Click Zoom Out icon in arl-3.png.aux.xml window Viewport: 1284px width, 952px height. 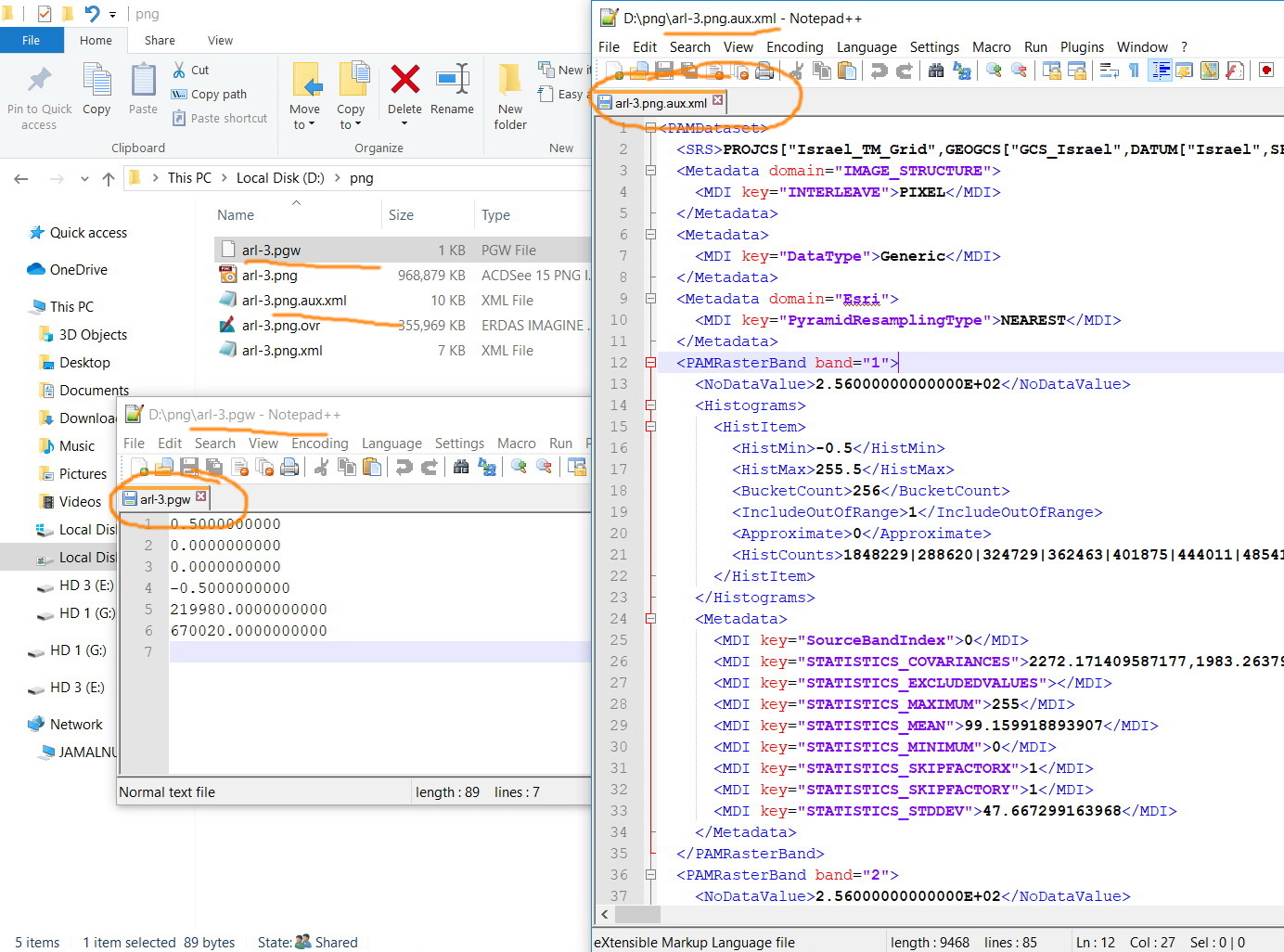1019,71
